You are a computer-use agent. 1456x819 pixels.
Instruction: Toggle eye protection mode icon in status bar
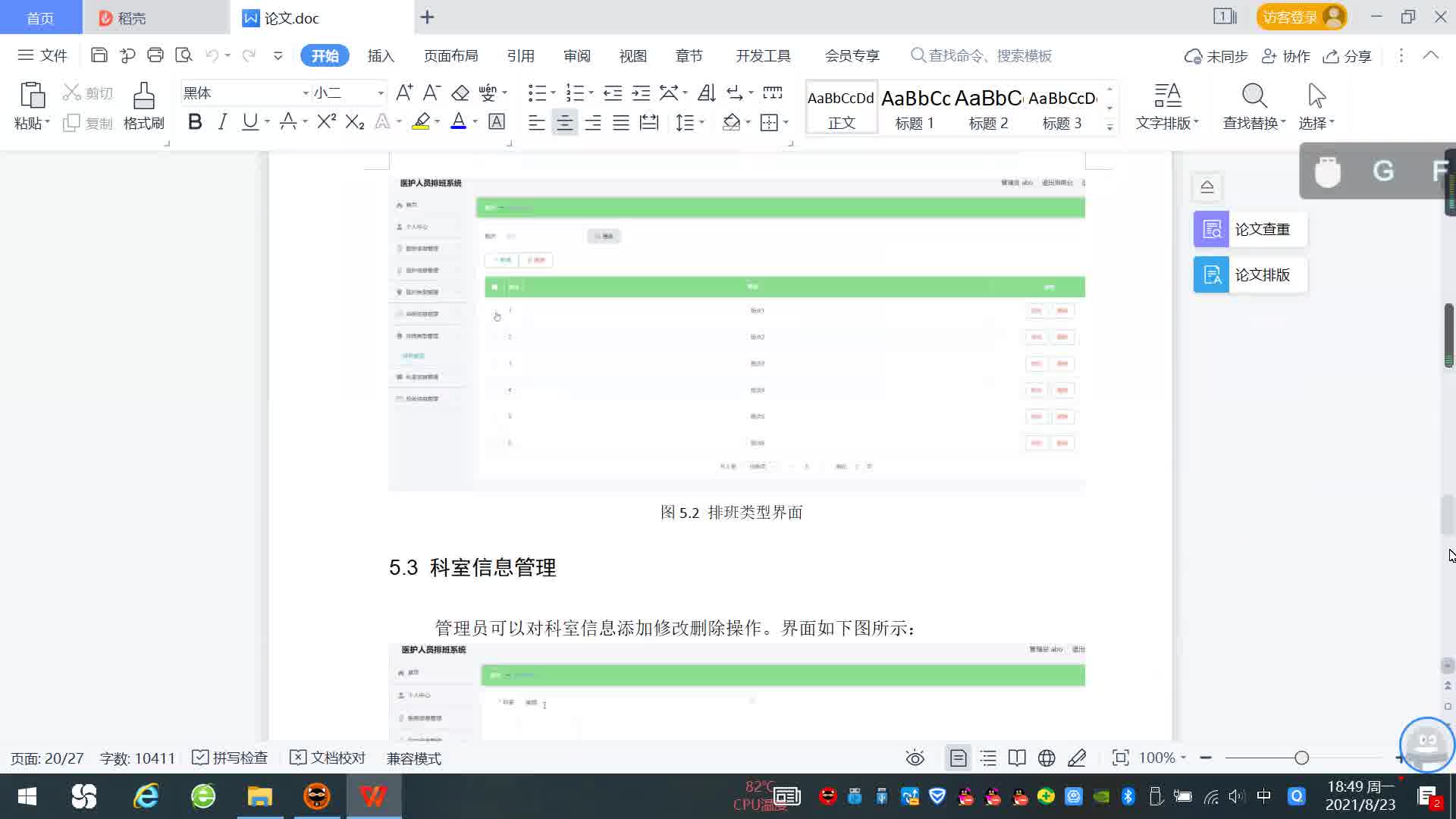click(x=915, y=758)
